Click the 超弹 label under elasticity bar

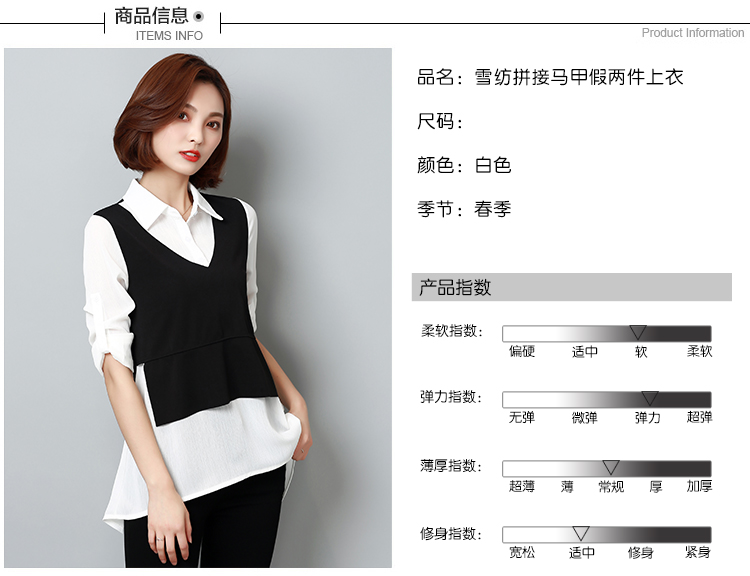(x=699, y=418)
